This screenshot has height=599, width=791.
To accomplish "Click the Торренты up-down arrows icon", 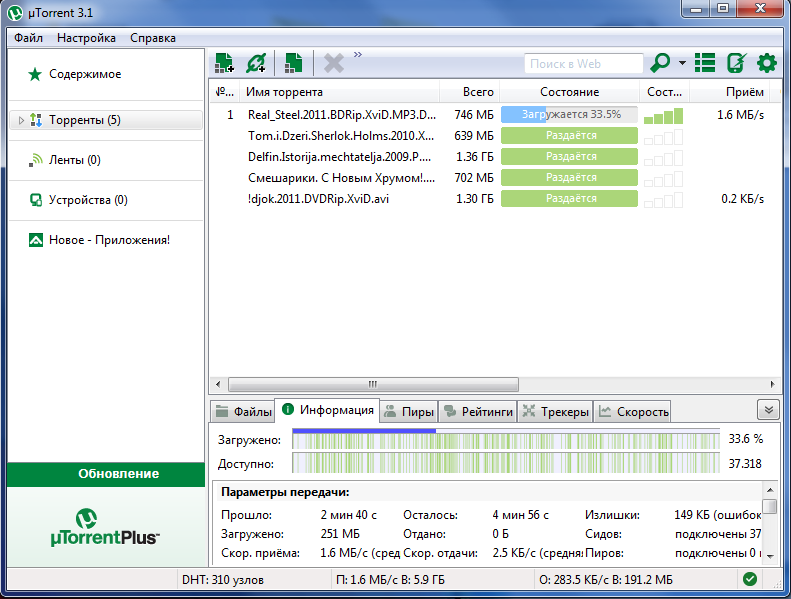I will pos(36,120).
